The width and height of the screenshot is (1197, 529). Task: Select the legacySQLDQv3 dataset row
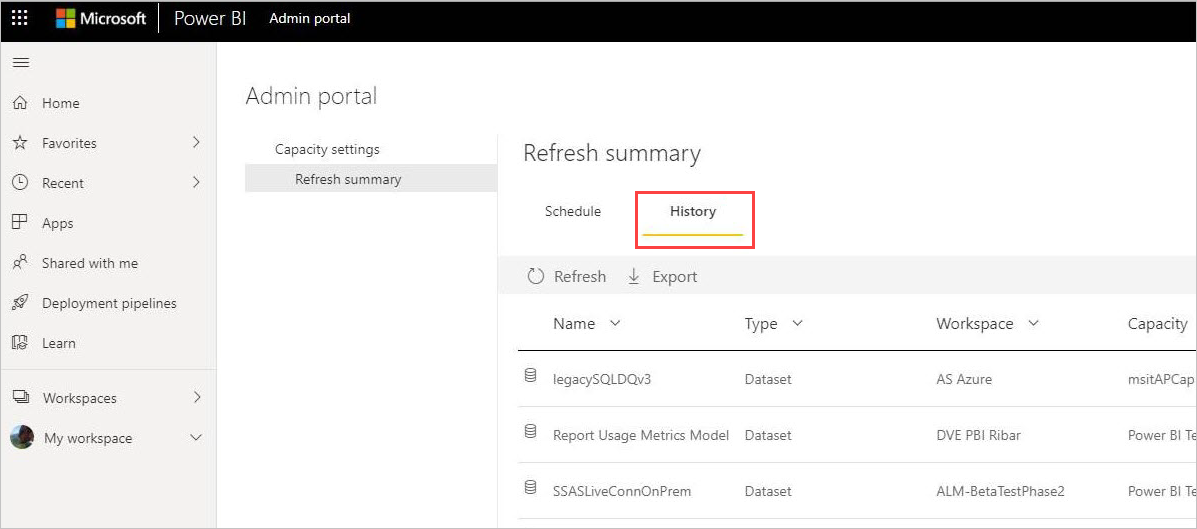coord(857,379)
